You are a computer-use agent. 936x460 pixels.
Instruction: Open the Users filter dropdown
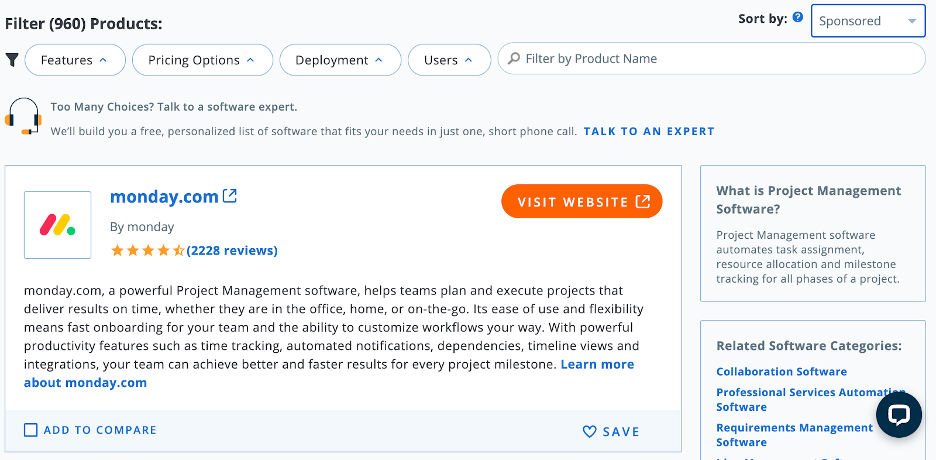(449, 60)
